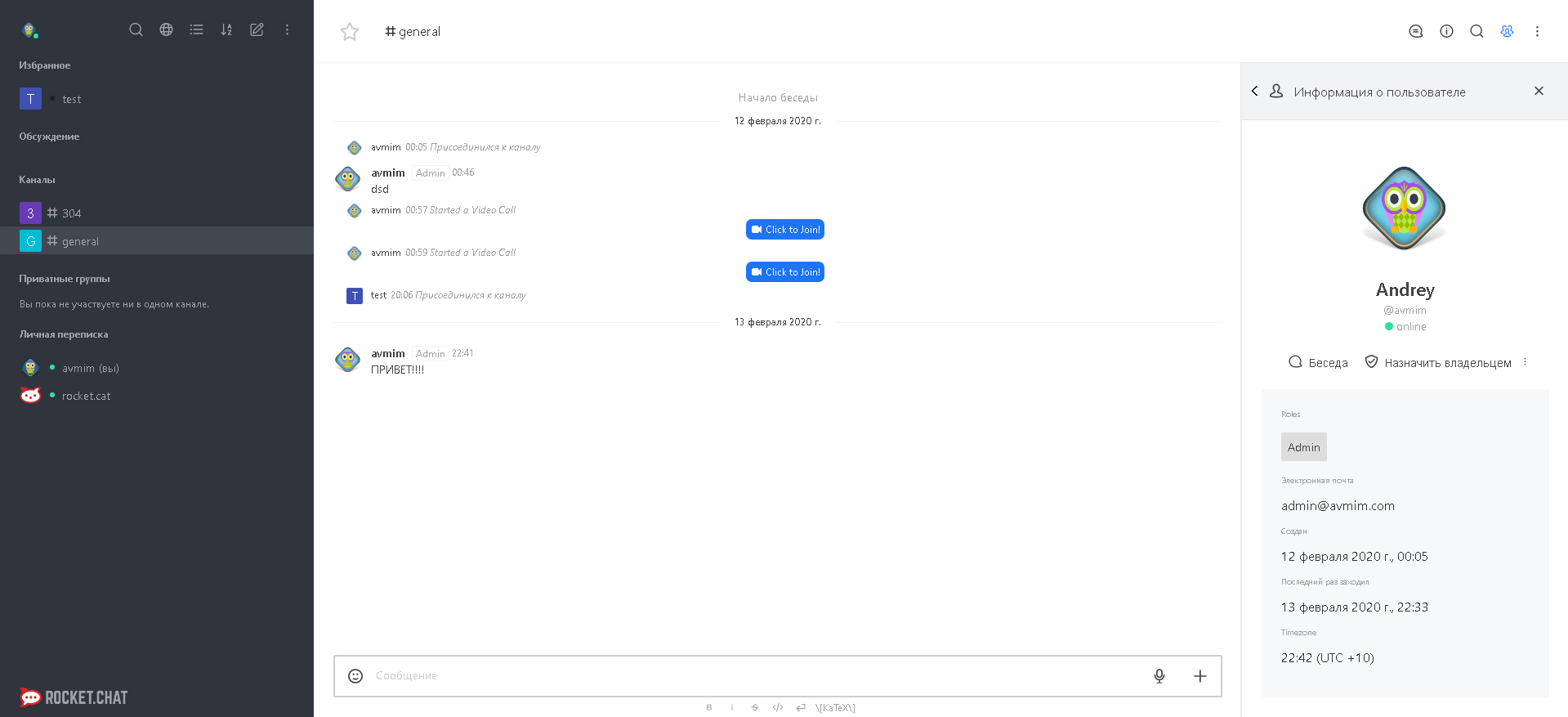1568x717 pixels.
Task: Open members list icon in header
Action: click(x=1507, y=31)
